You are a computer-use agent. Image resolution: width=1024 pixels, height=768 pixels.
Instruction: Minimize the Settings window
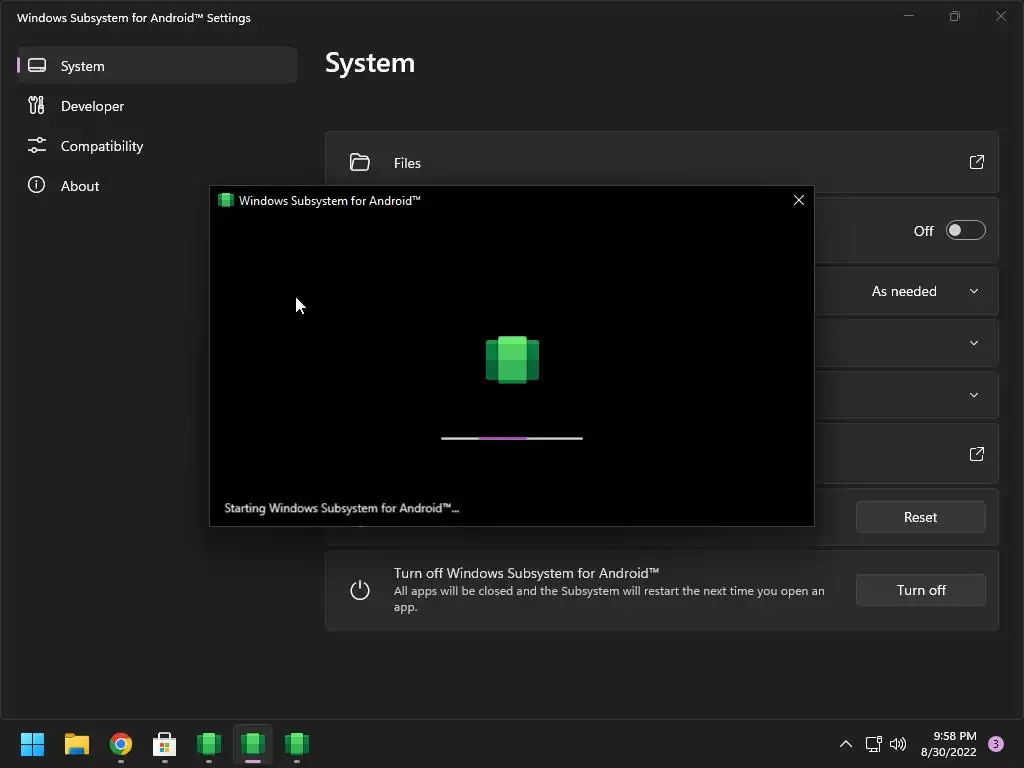coord(908,16)
